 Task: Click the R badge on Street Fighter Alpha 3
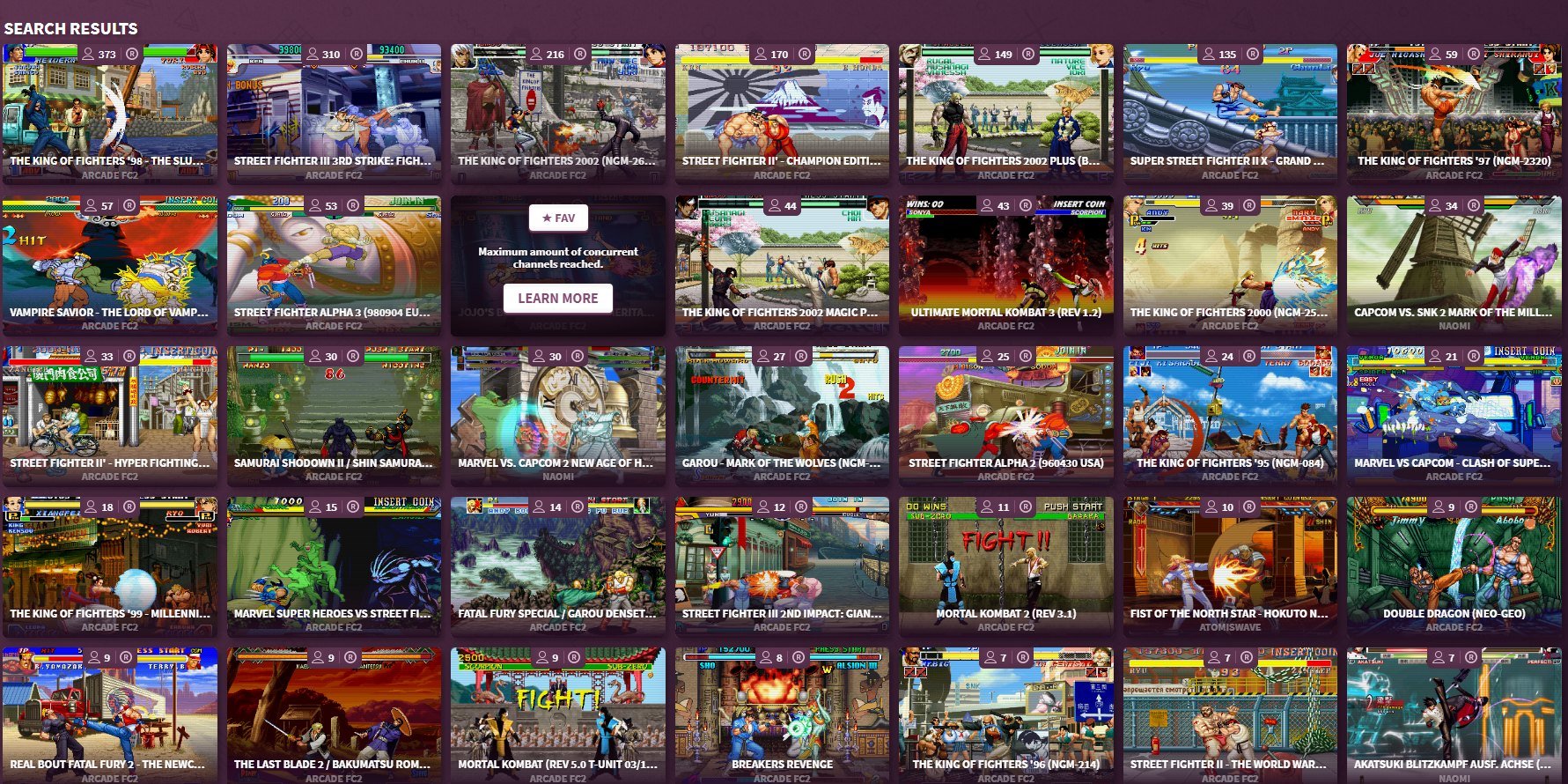(x=353, y=205)
